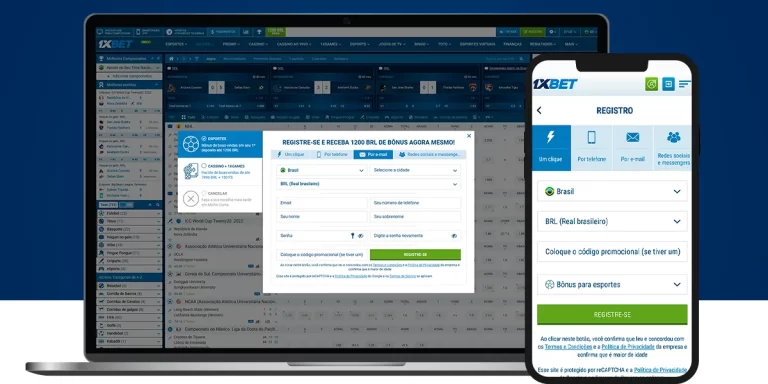
Task: Select the Por e-mail tab on phone
Action: tap(632, 148)
